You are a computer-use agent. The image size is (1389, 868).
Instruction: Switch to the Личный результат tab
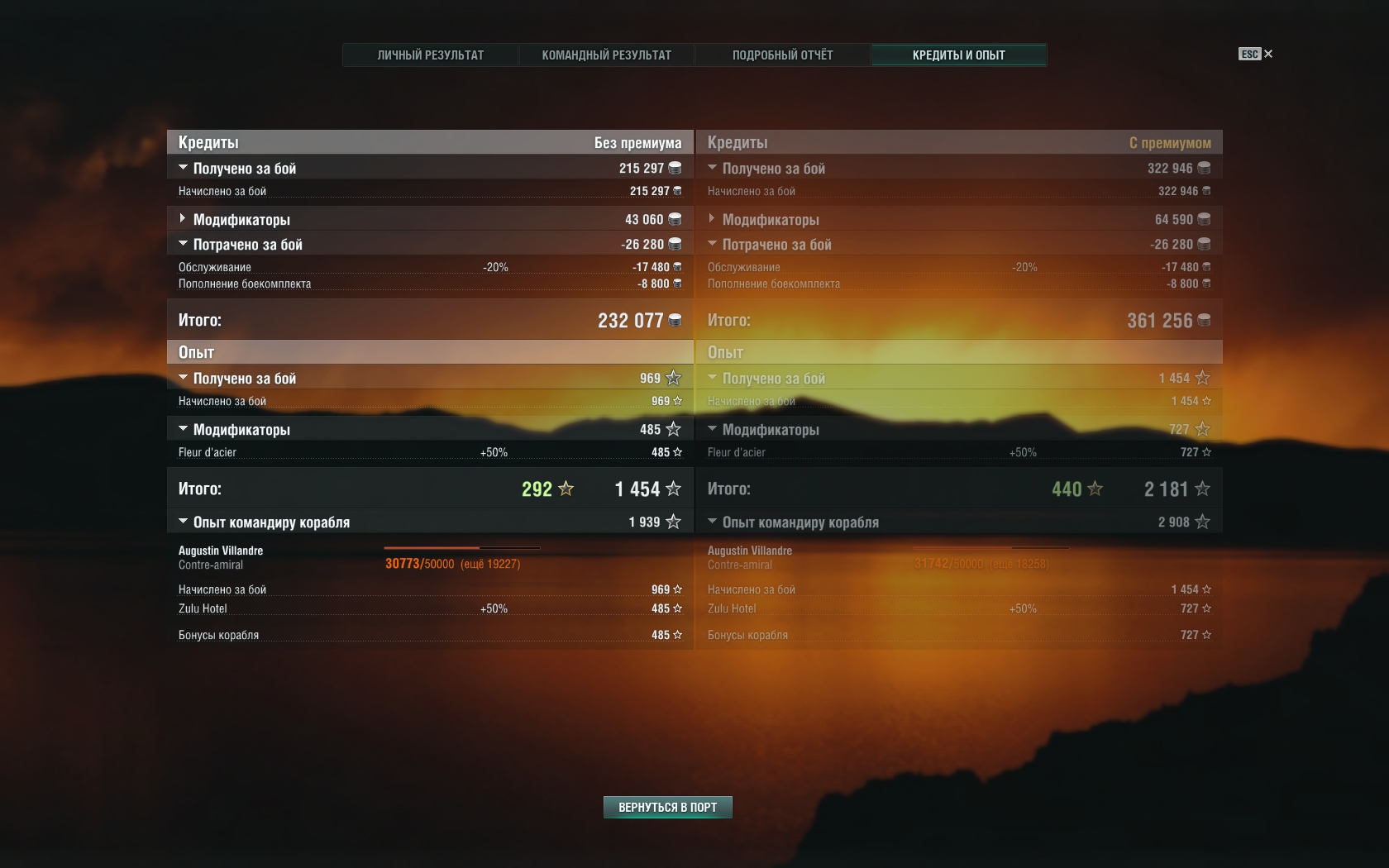(430, 55)
